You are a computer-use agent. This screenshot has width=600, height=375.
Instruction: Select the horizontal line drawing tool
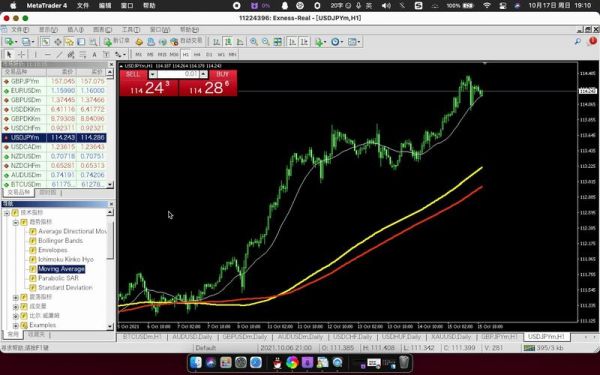coord(47,54)
